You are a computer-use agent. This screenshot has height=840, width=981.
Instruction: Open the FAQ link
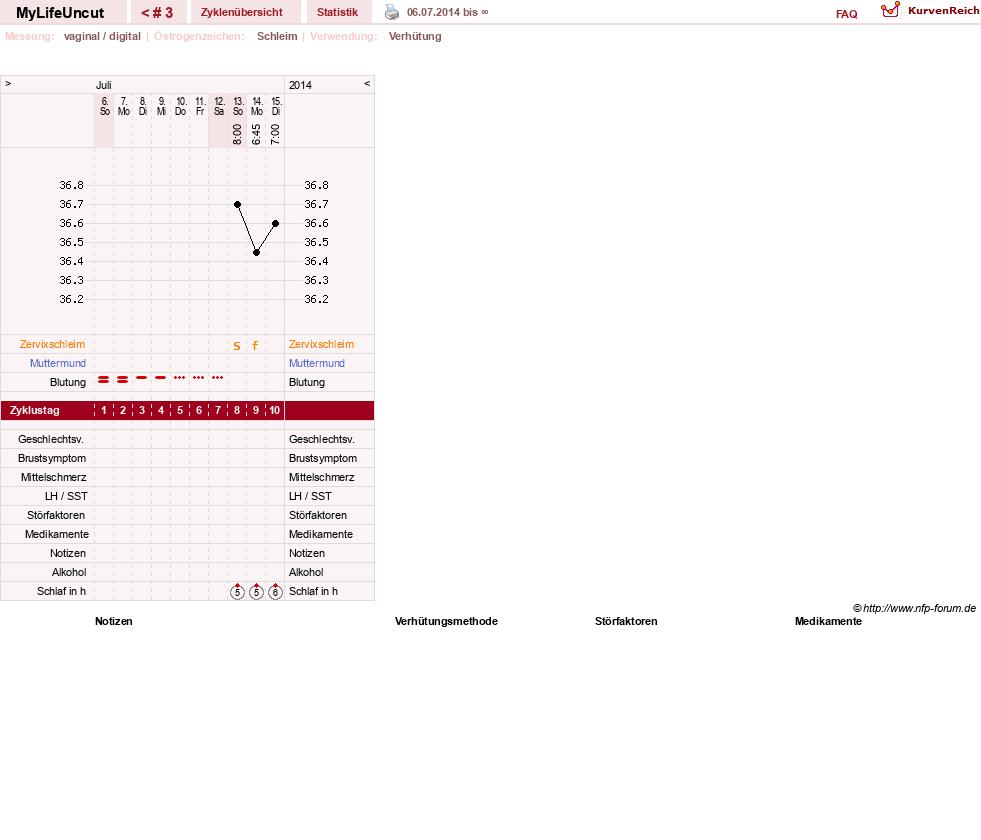[846, 14]
